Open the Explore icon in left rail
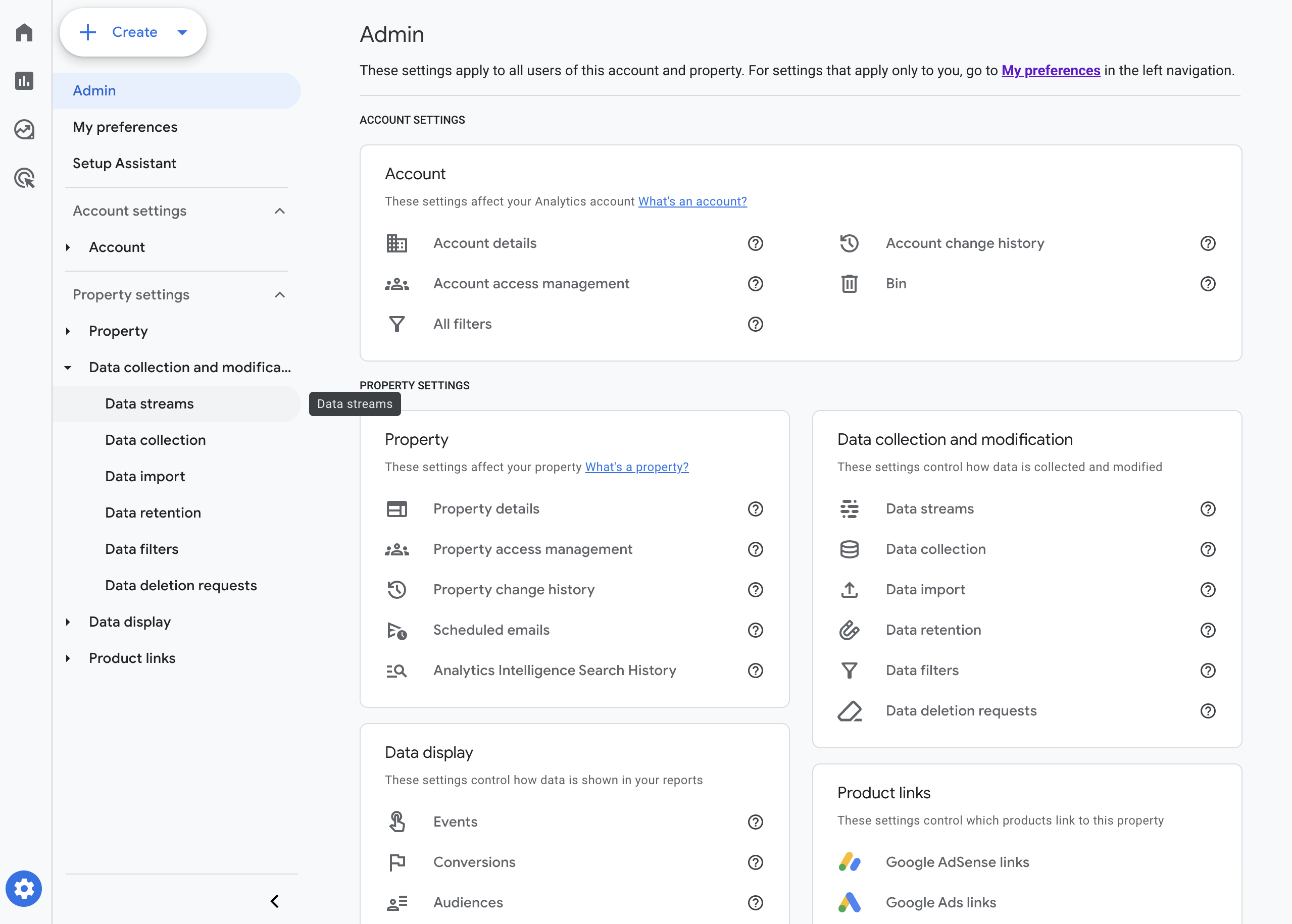Viewport: 1292px width, 924px height. tap(24, 130)
